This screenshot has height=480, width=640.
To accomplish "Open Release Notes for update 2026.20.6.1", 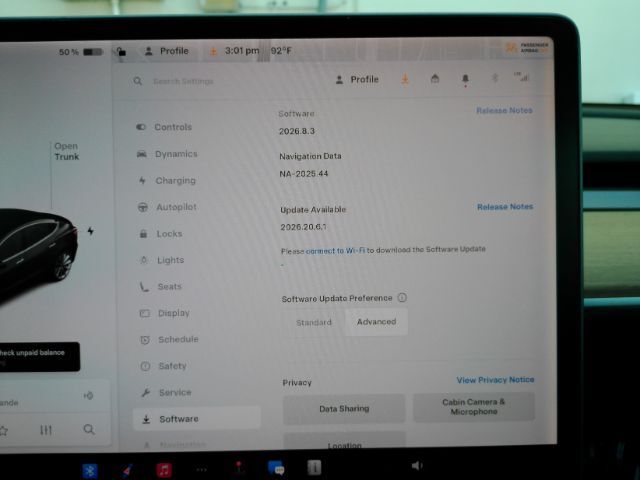I will click(x=505, y=207).
